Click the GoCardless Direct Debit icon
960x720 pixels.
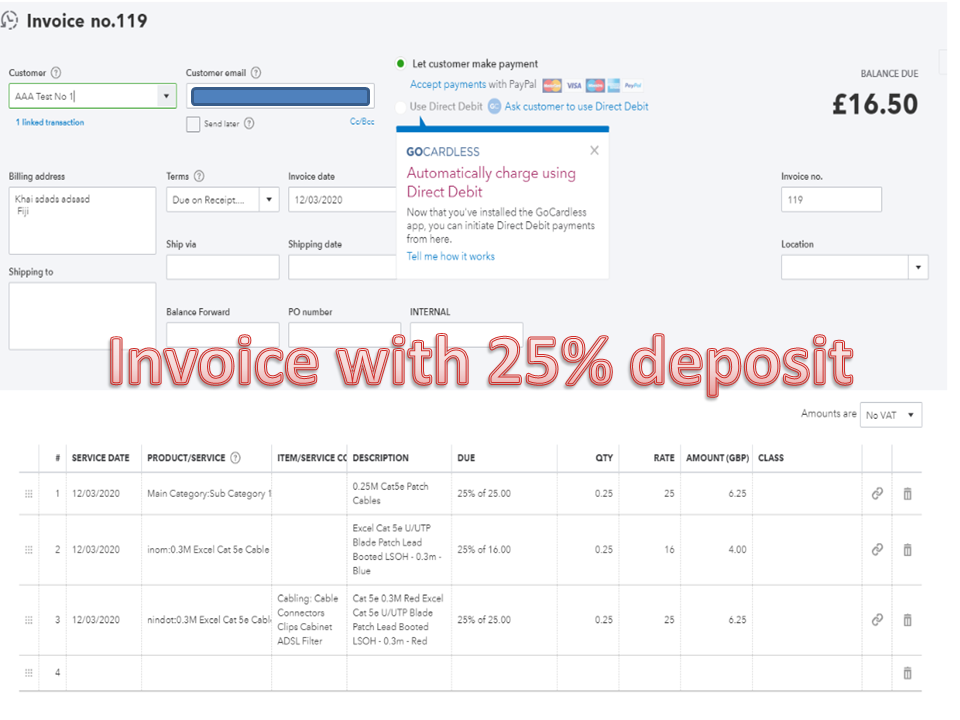[494, 107]
